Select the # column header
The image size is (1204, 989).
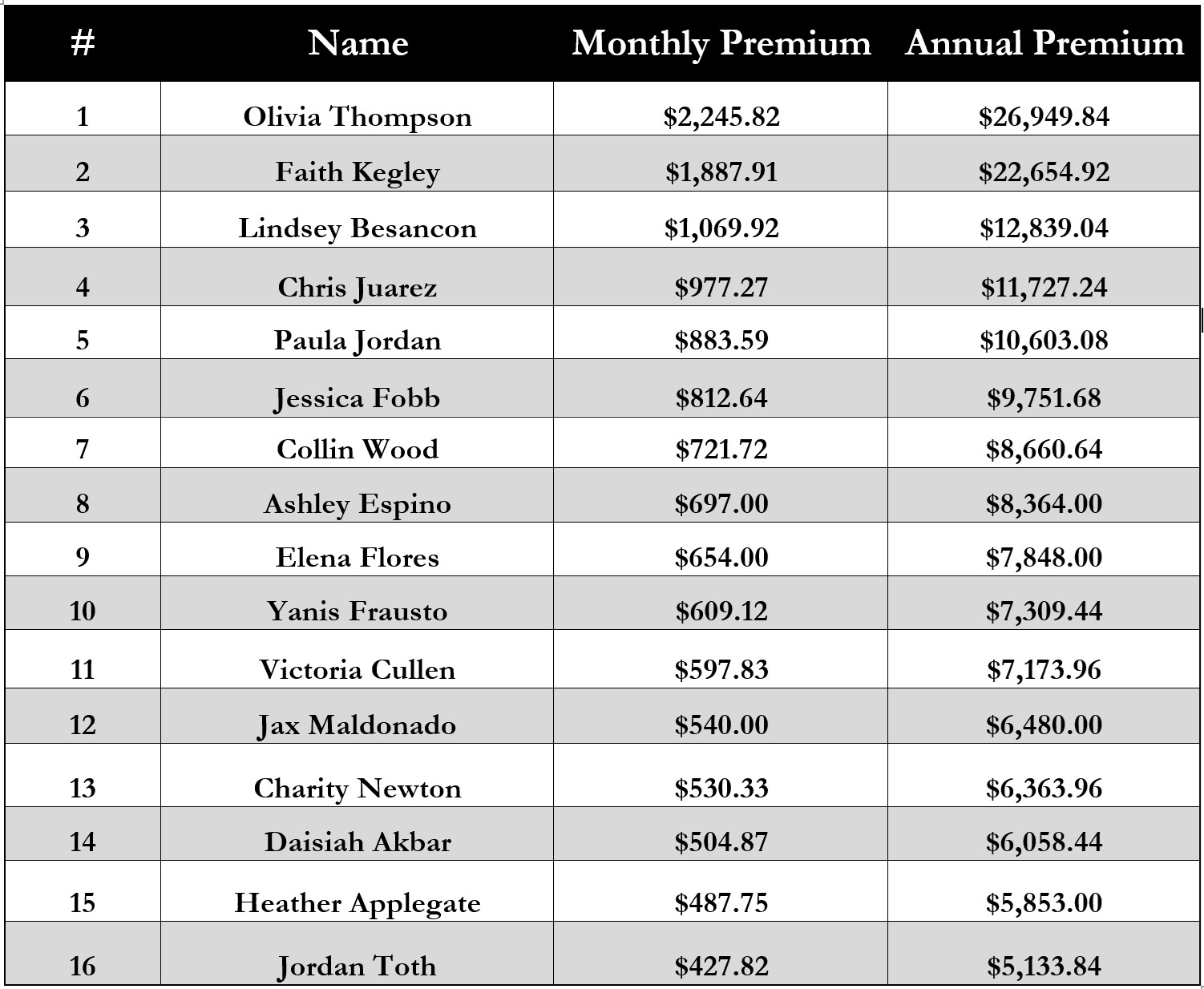pos(83,43)
